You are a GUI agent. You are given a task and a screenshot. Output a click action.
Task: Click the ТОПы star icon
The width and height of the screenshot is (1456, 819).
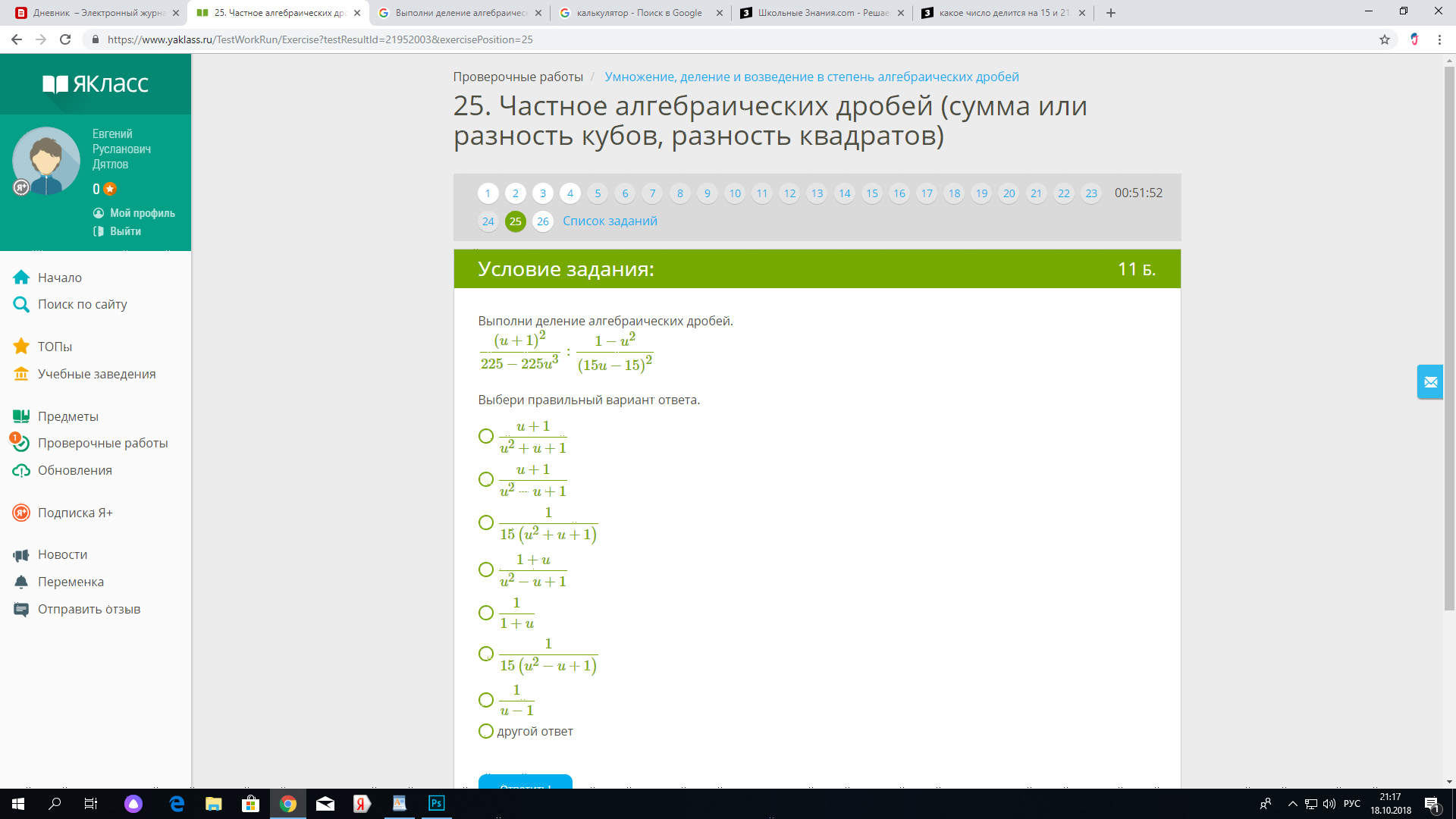click(21, 347)
